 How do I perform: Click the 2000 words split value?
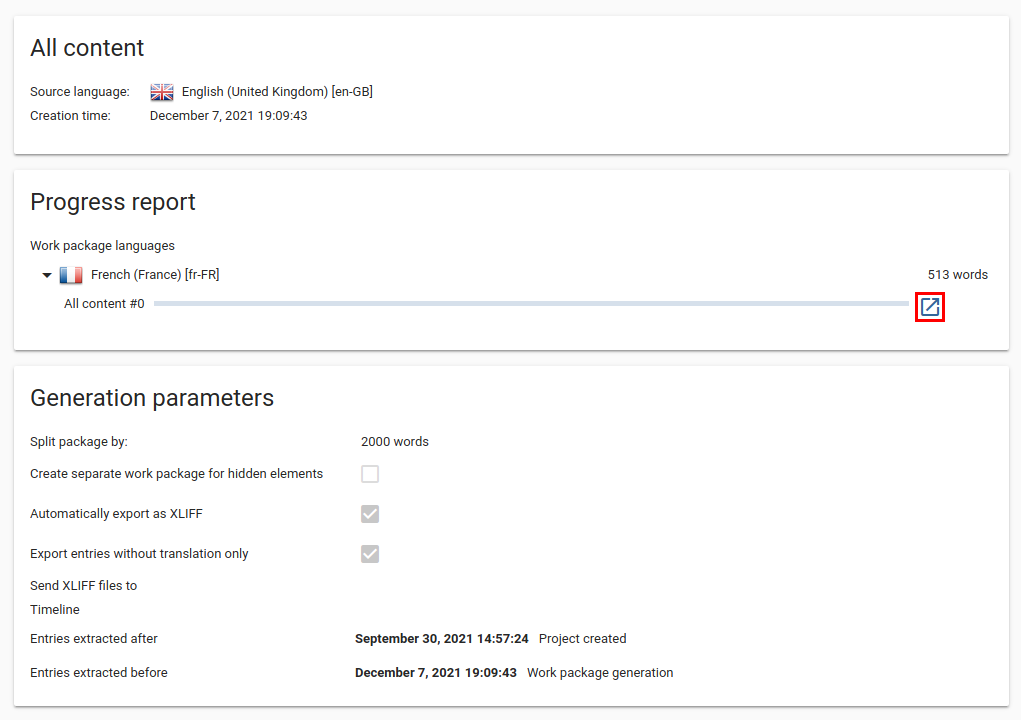tap(394, 441)
